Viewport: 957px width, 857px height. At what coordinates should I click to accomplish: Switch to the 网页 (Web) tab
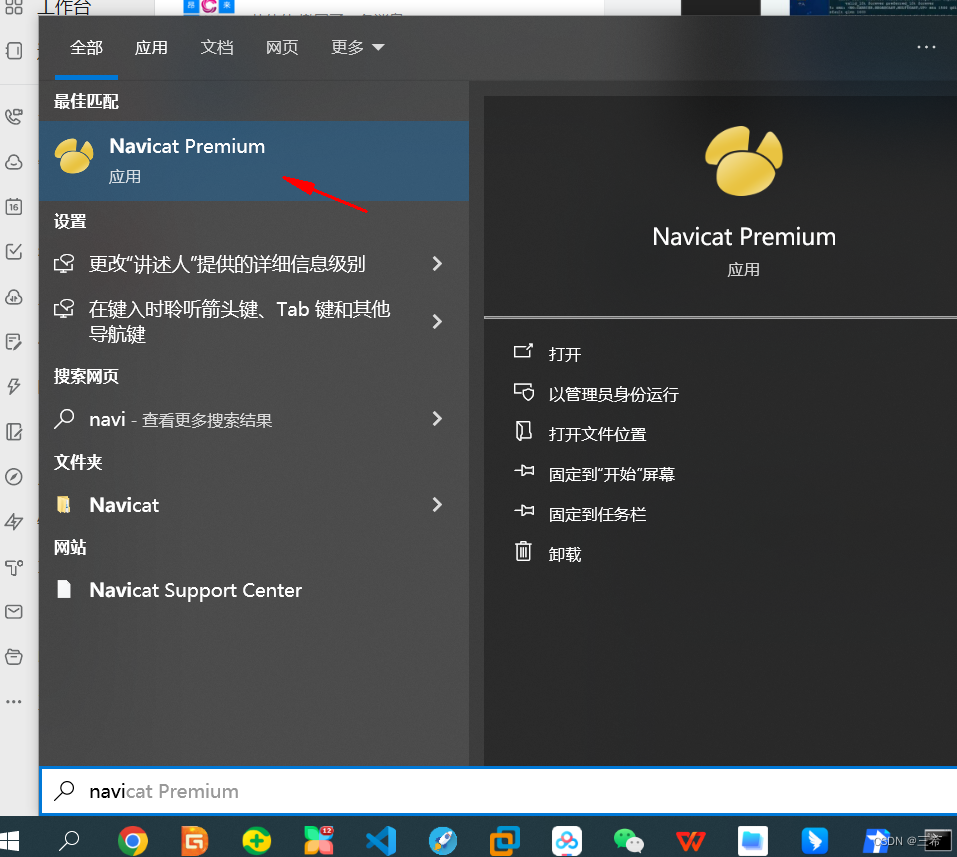[282, 48]
